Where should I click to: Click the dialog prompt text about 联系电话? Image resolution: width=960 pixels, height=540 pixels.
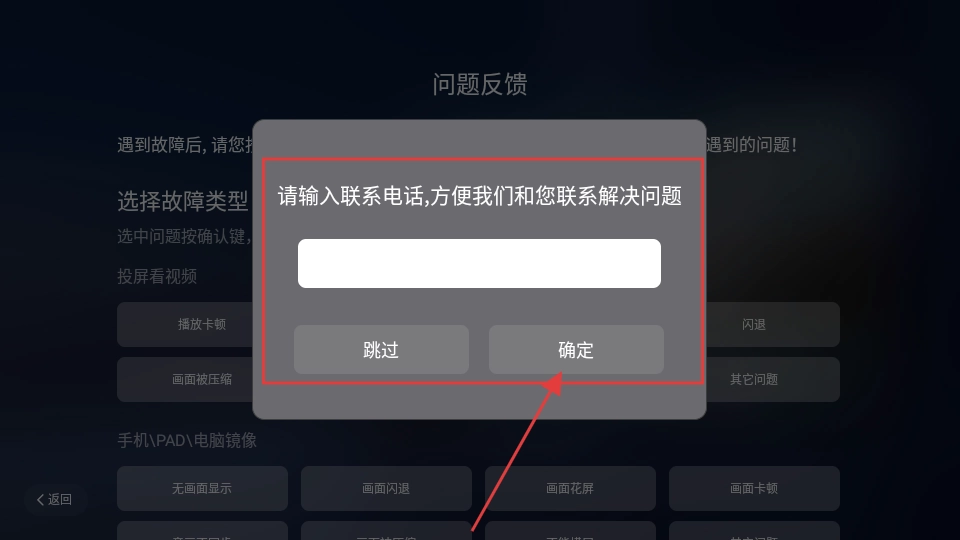tap(479, 196)
